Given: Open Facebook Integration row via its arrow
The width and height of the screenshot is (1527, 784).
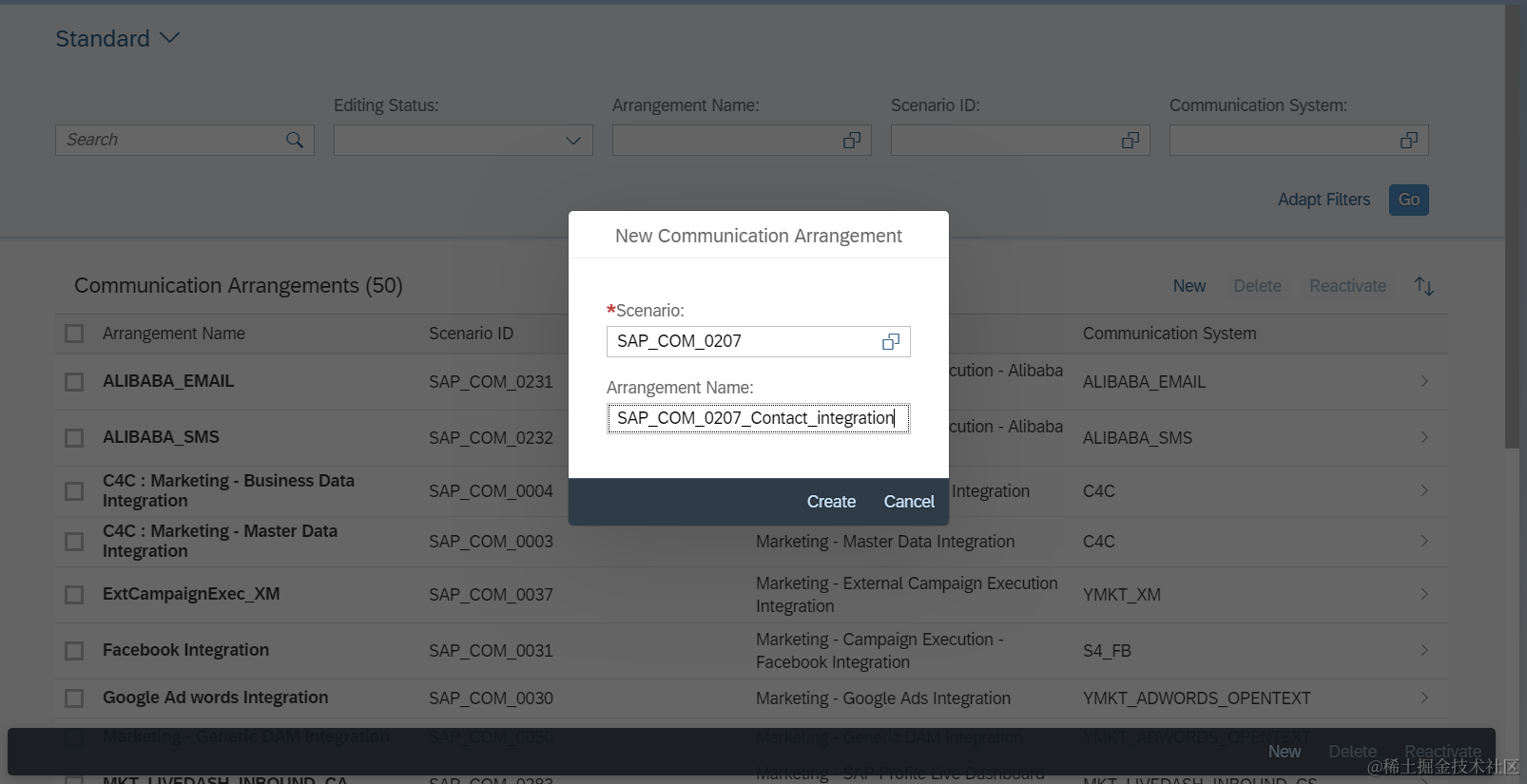Looking at the screenshot, I should point(1424,650).
